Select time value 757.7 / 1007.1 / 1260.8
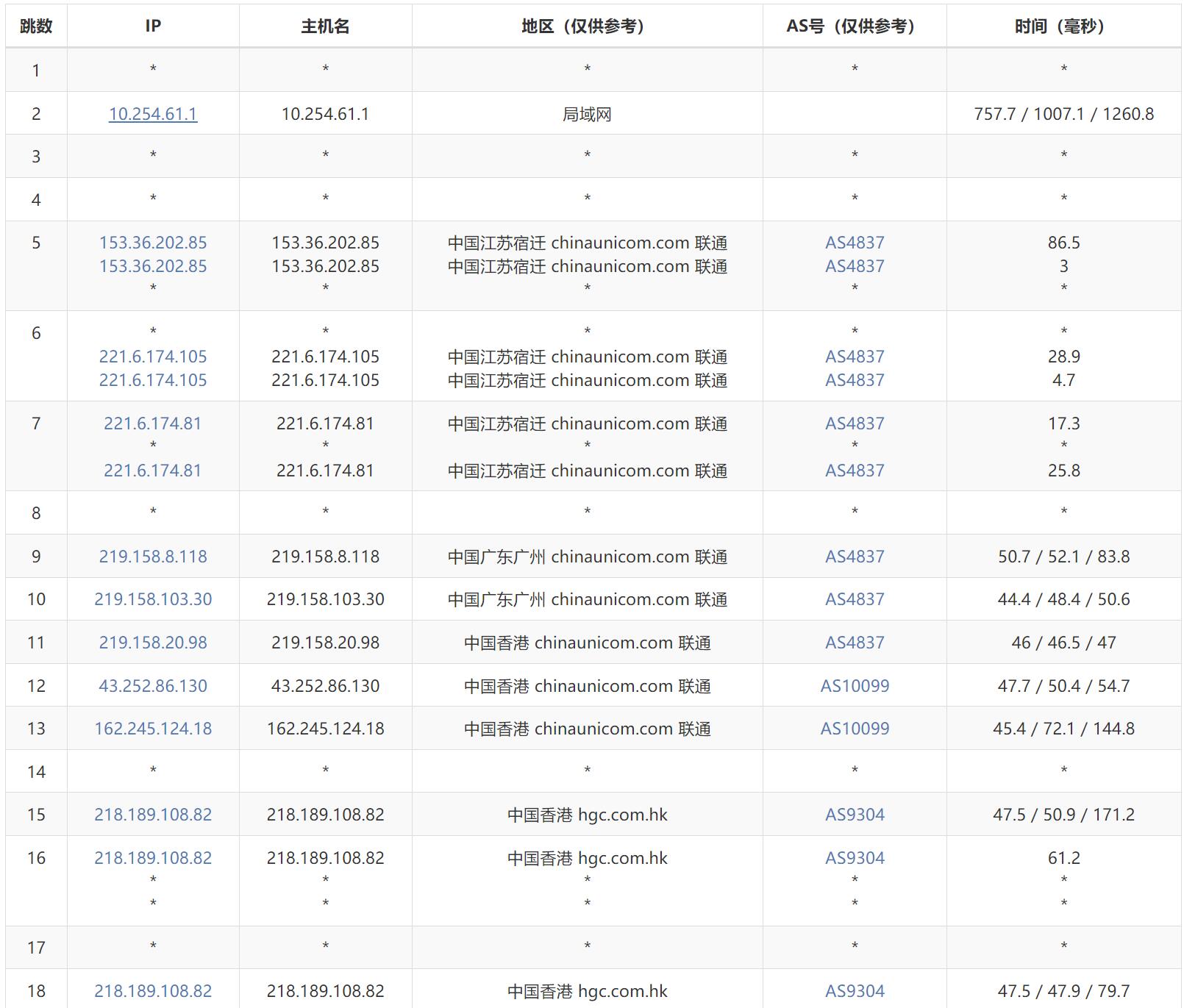This screenshot has width=1184, height=1008. click(1063, 114)
